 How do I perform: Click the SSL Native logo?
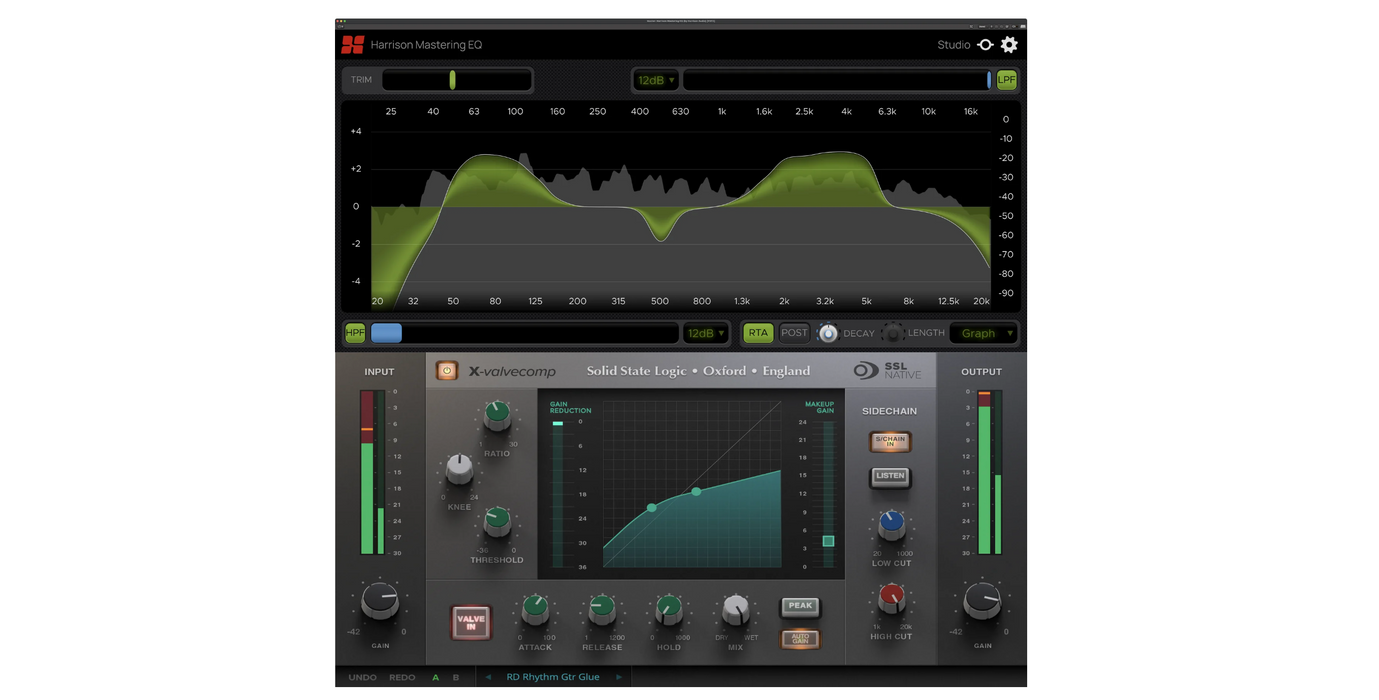[x=887, y=371]
